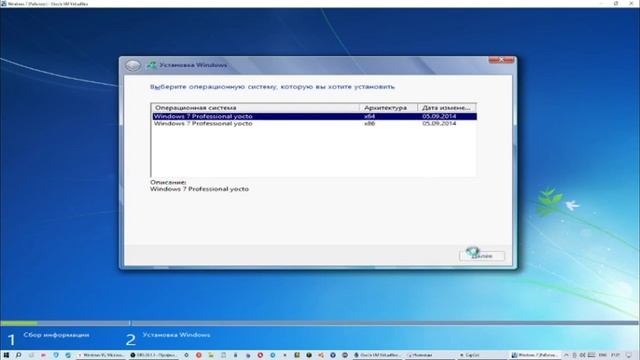The width and height of the screenshot is (640, 360).
Task: Close the Установка Windows dialog
Action: (x=502, y=60)
